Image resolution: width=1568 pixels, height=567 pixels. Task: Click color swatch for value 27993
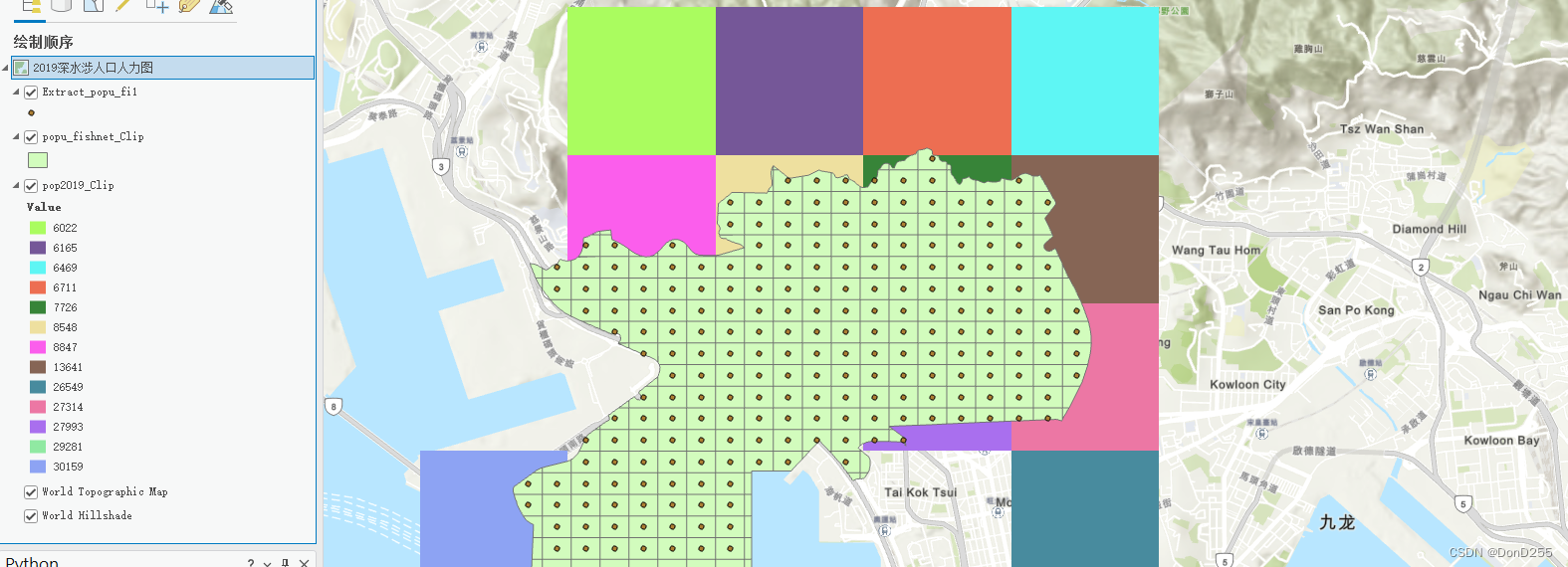pyautogui.click(x=38, y=427)
